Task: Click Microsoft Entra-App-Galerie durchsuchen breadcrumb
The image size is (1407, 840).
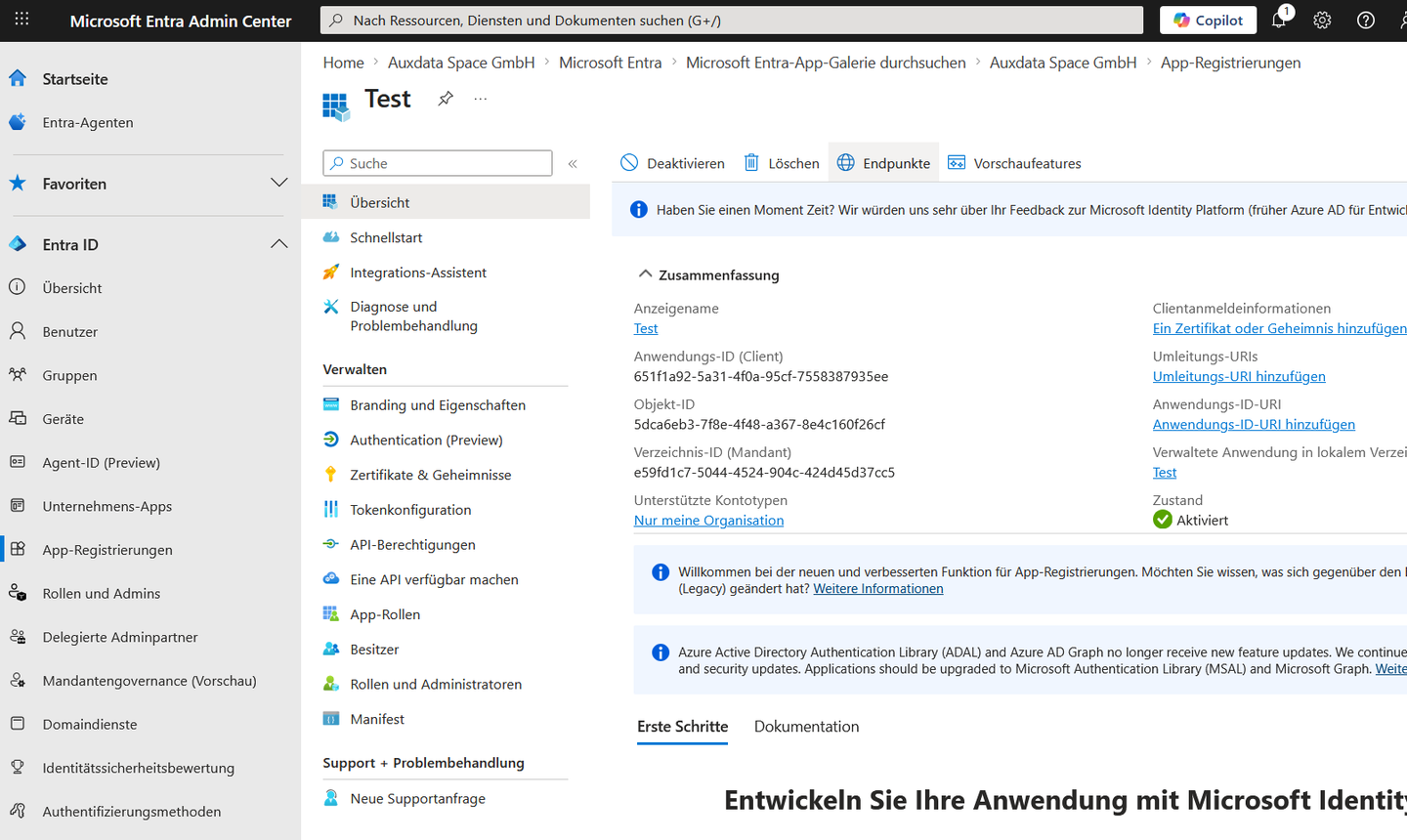Action: pyautogui.click(x=826, y=63)
